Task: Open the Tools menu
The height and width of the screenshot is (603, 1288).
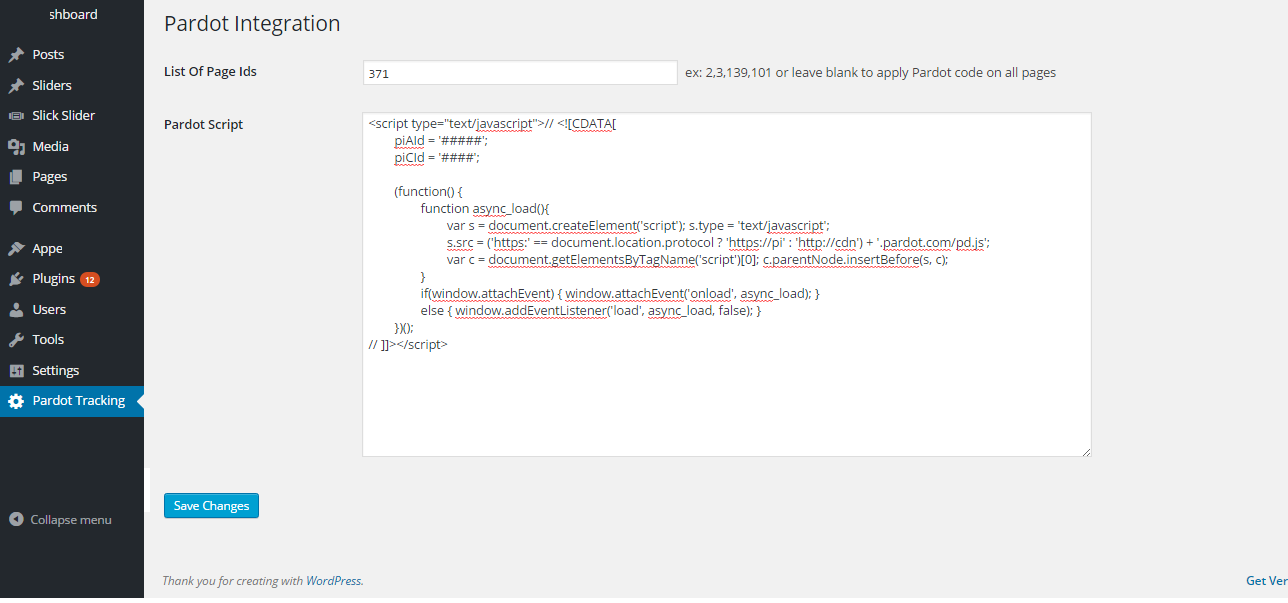Action: pyautogui.click(x=72, y=340)
